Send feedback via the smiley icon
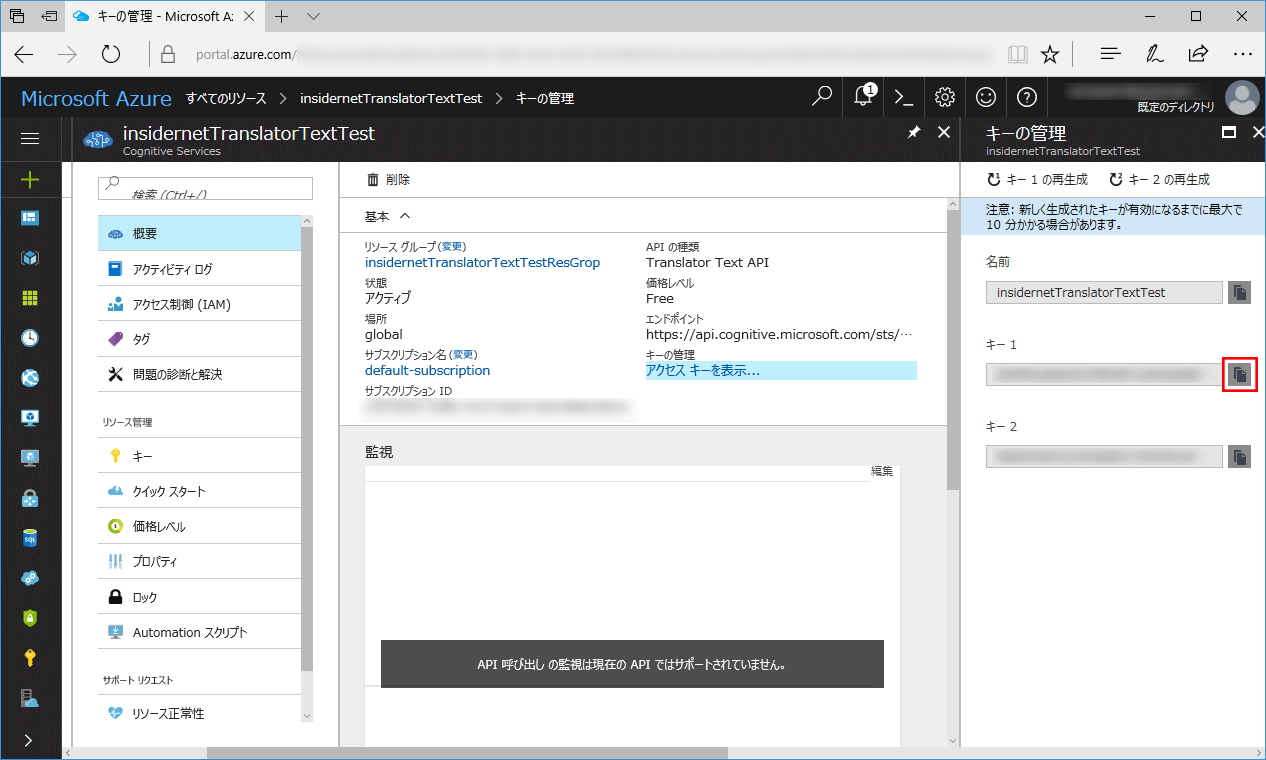1266x760 pixels. [985, 97]
